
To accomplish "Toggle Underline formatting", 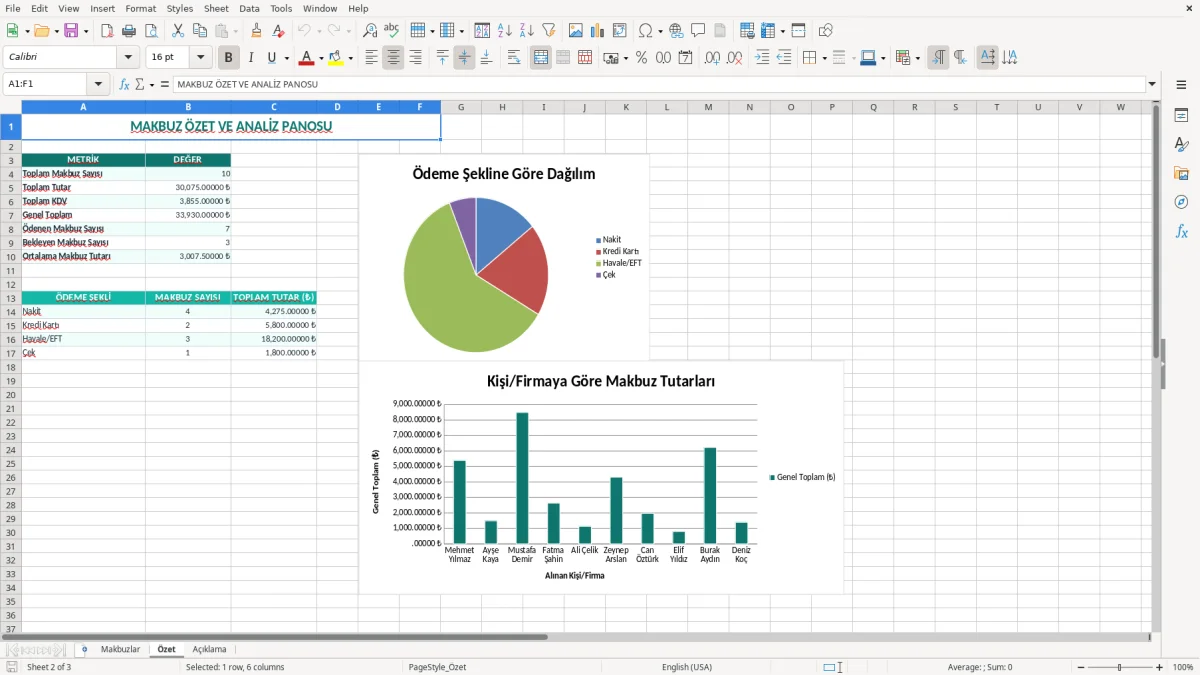I will 271,58.
